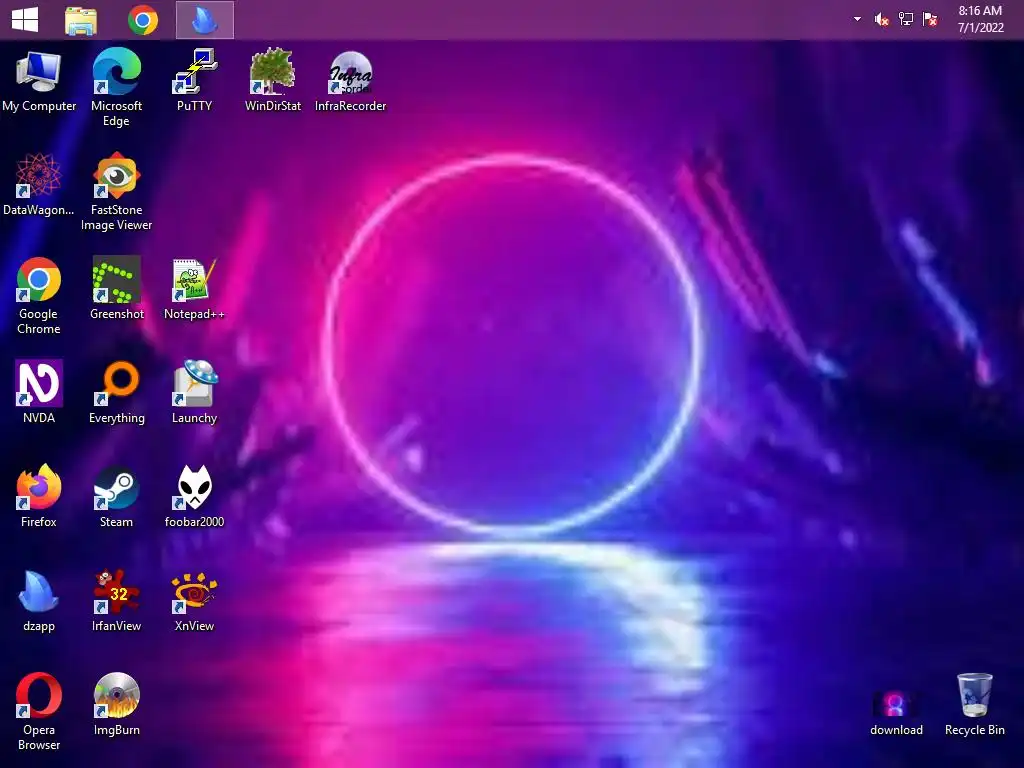This screenshot has height=768, width=1024.
Task: Open Firefox desktop shortcut
Action: 39,496
